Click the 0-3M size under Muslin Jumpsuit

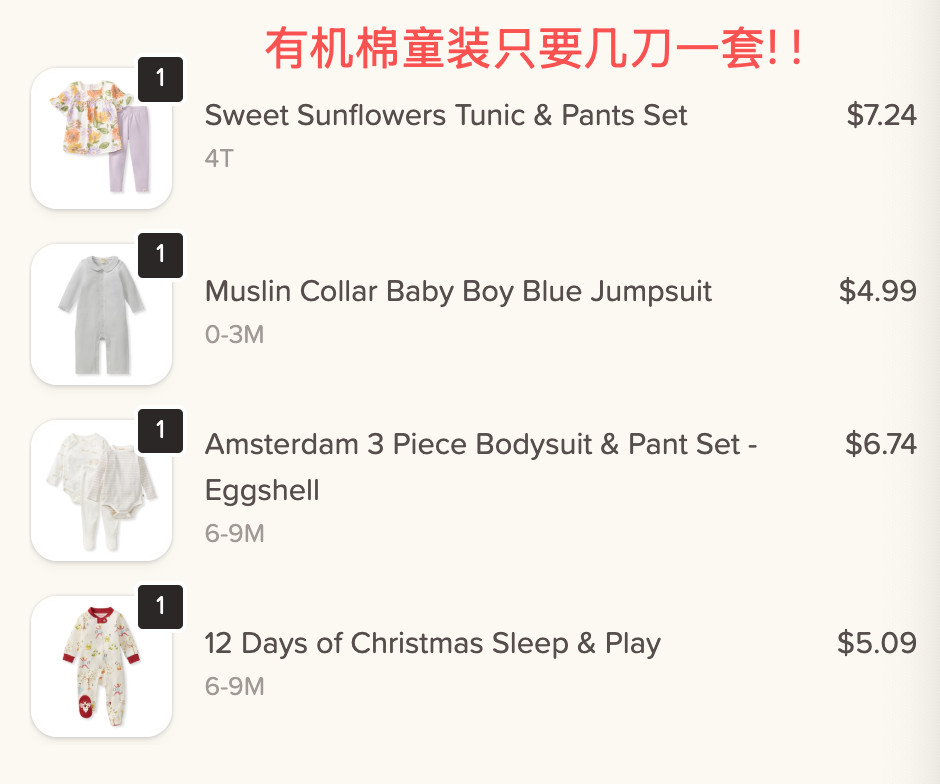point(234,335)
